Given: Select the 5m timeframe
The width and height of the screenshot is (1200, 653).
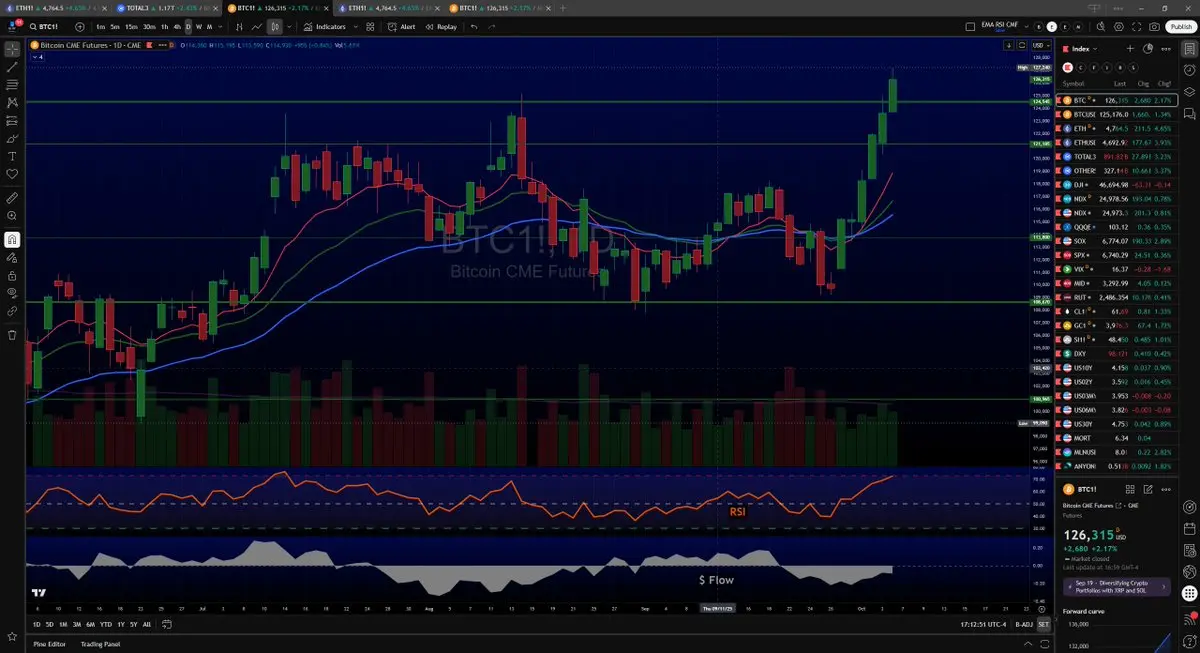Looking at the screenshot, I should [x=115, y=27].
